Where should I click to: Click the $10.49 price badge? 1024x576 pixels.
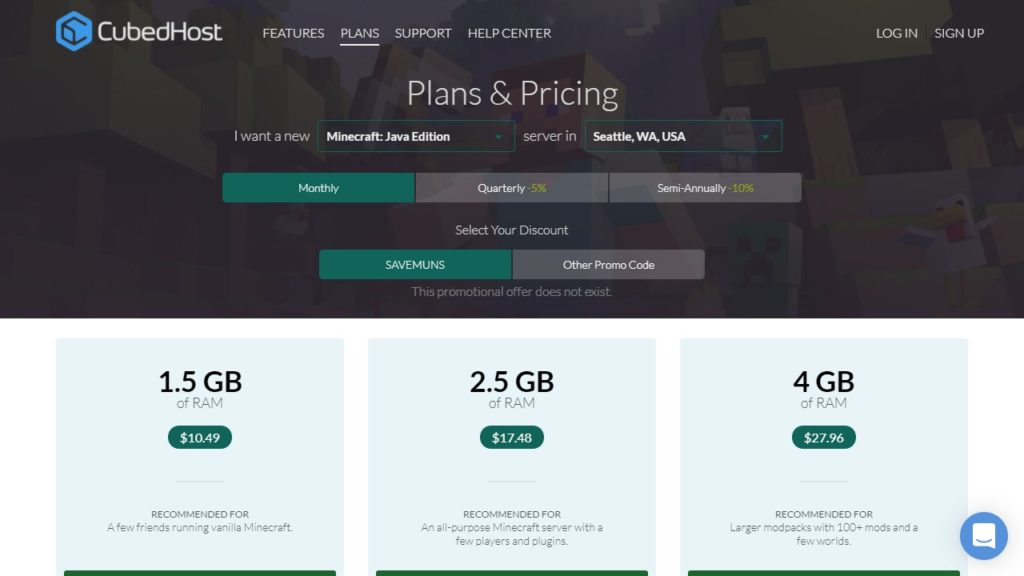coord(200,438)
